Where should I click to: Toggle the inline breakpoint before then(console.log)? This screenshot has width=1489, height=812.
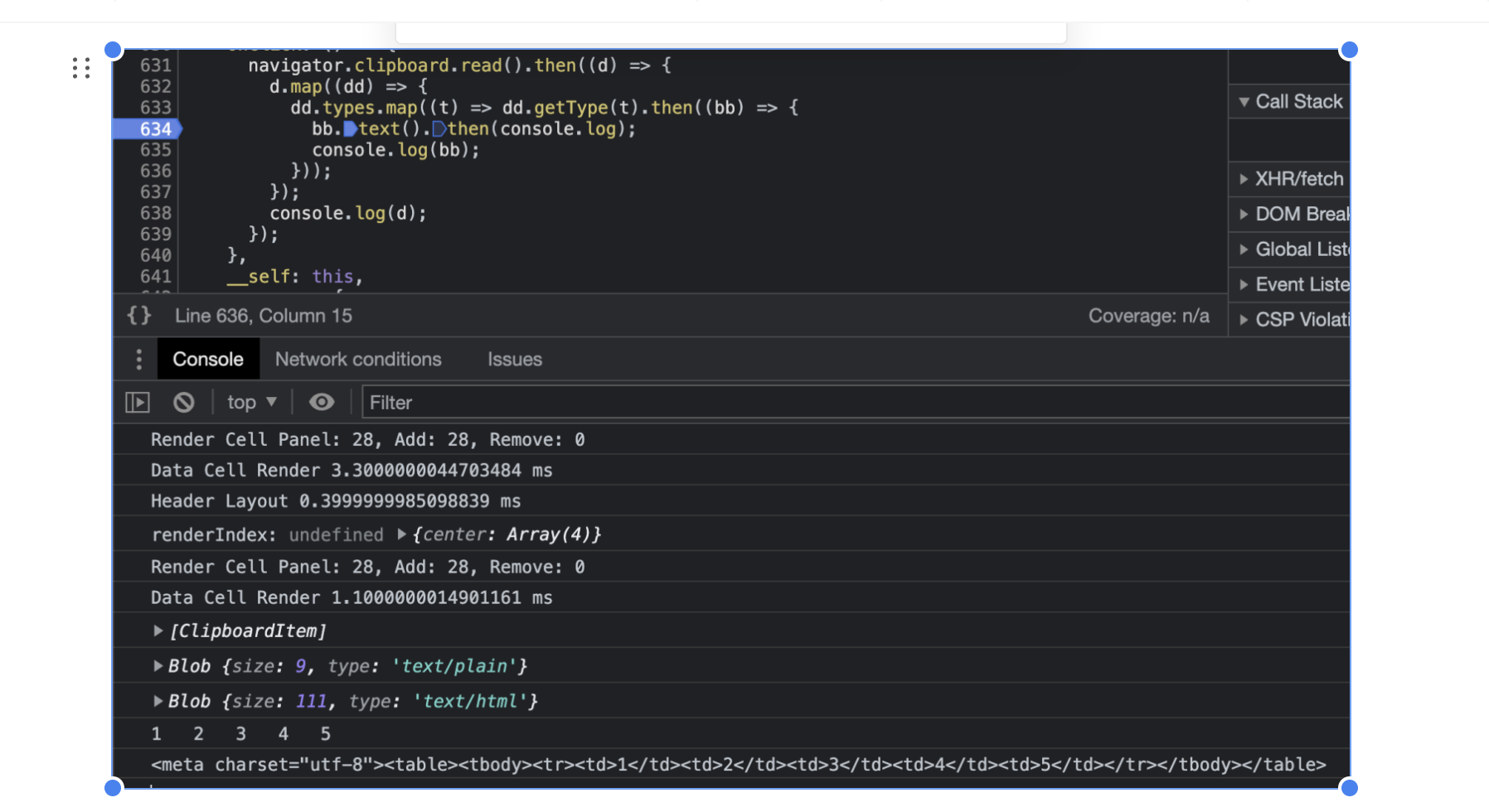click(x=440, y=128)
